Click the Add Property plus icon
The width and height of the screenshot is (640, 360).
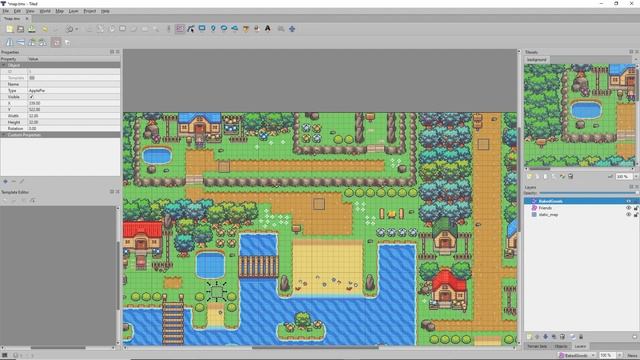5,181
